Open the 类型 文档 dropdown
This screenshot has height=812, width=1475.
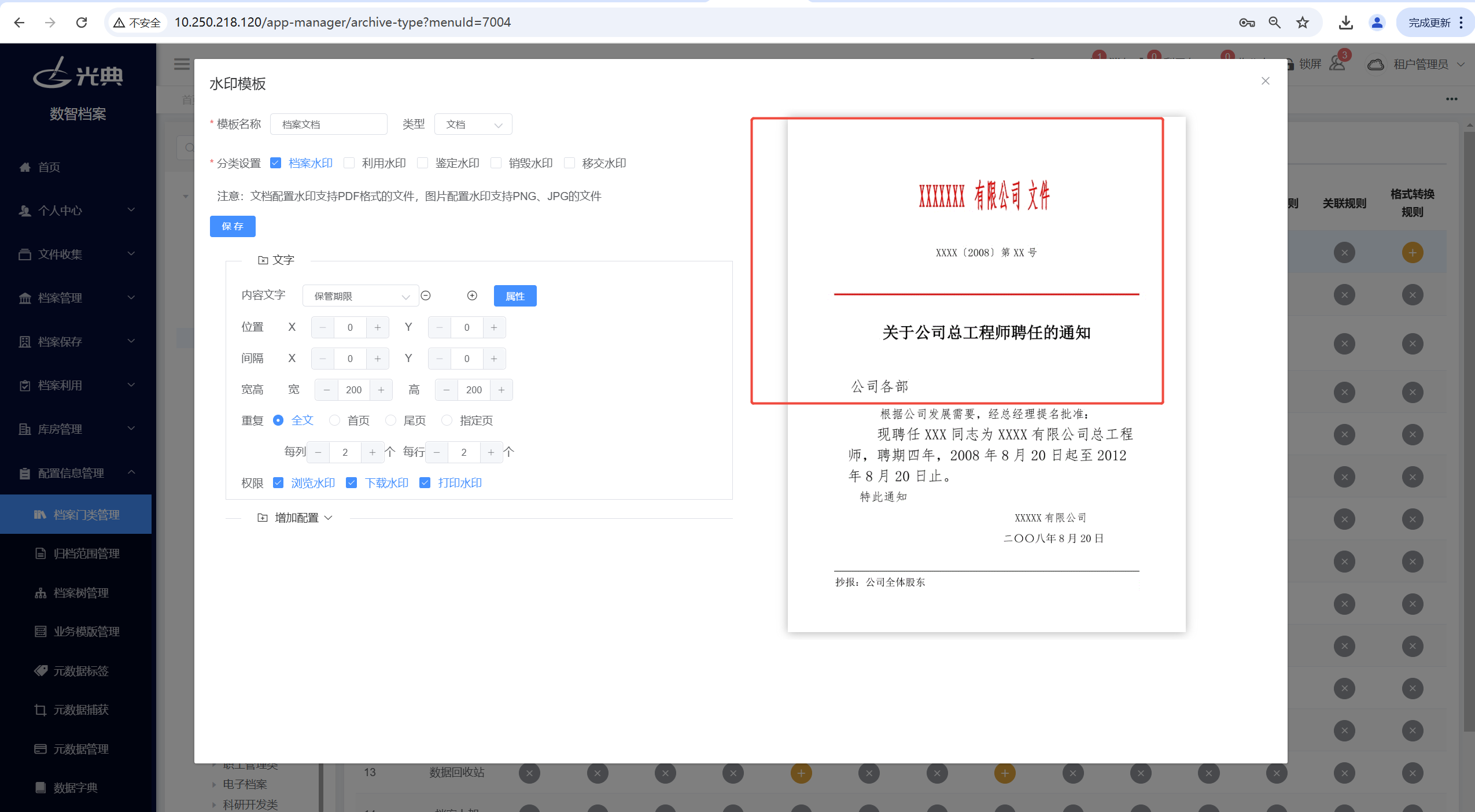pos(473,124)
